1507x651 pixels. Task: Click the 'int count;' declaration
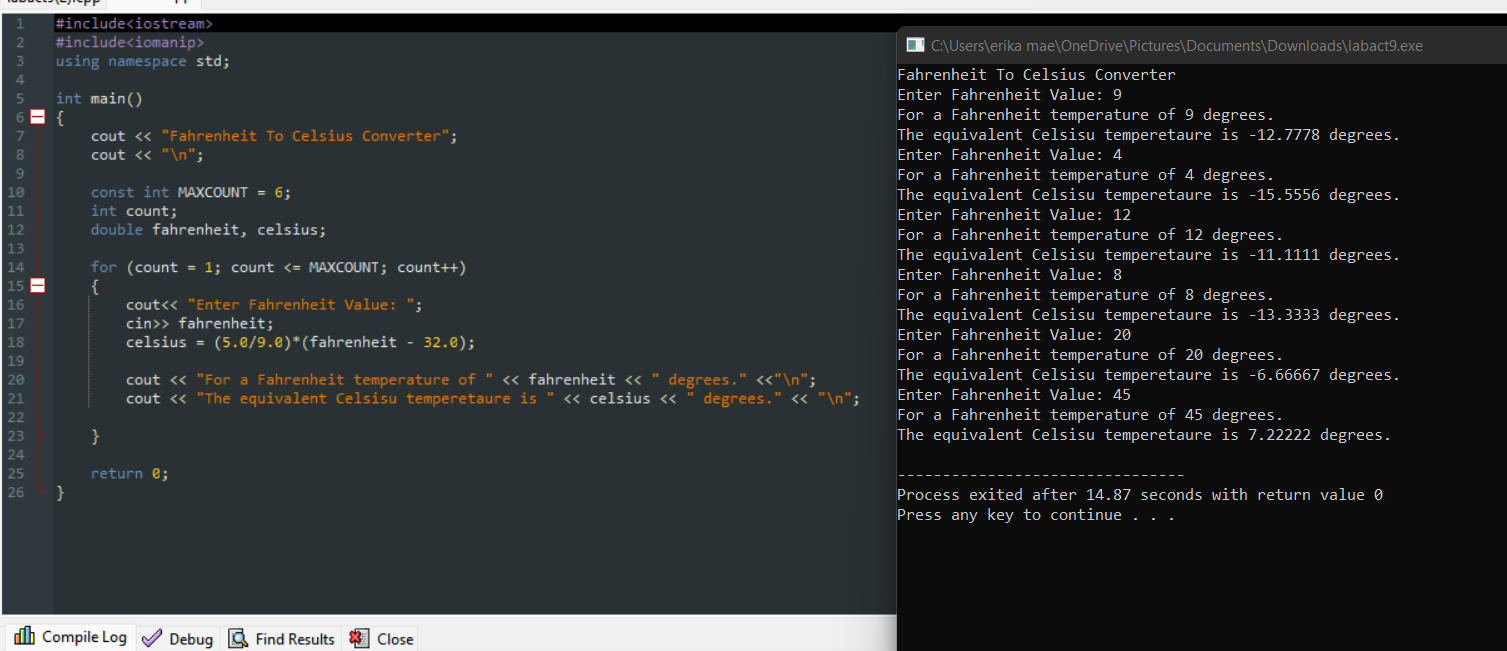click(134, 211)
